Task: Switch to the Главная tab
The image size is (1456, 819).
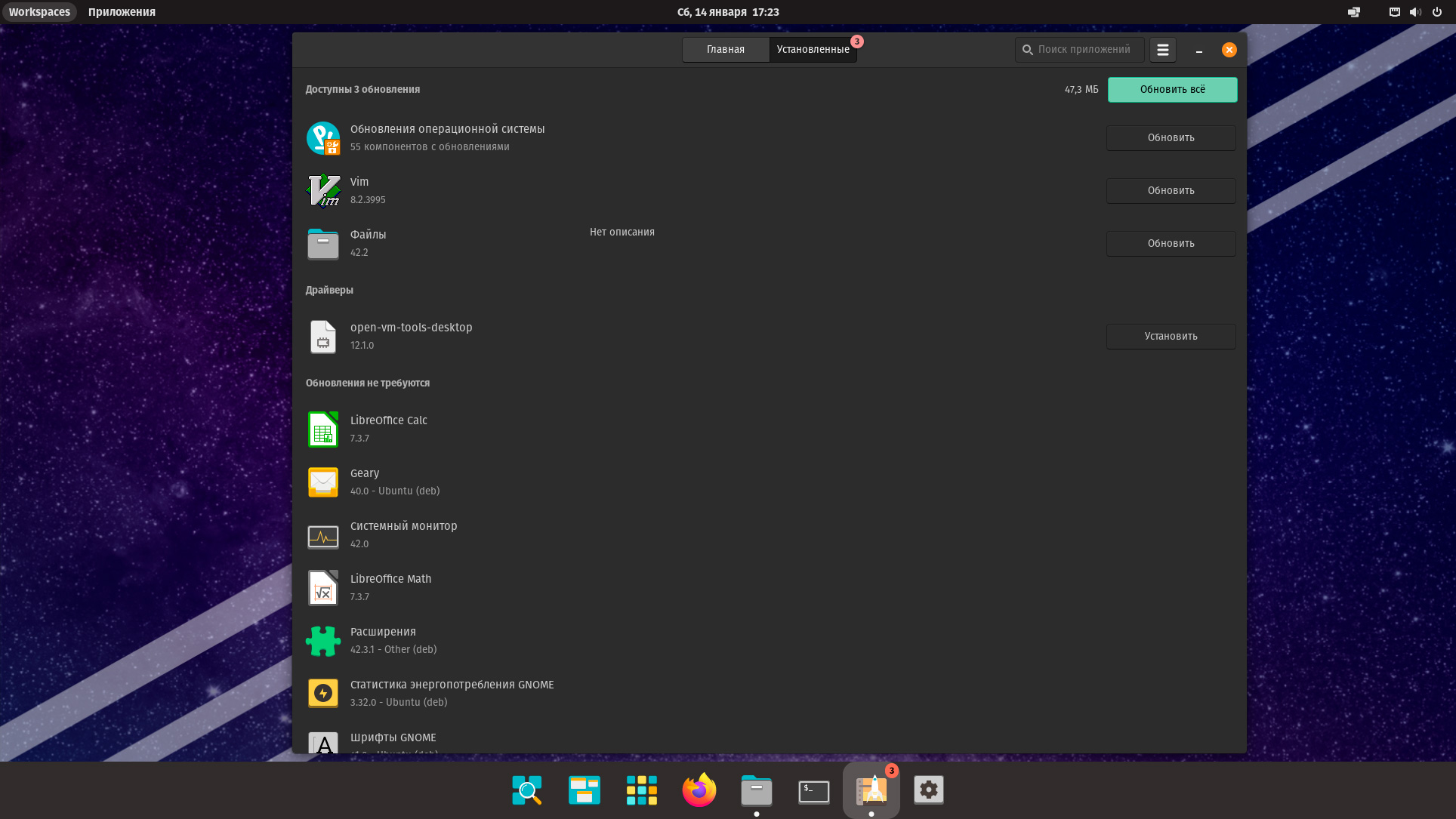Action: click(x=725, y=50)
